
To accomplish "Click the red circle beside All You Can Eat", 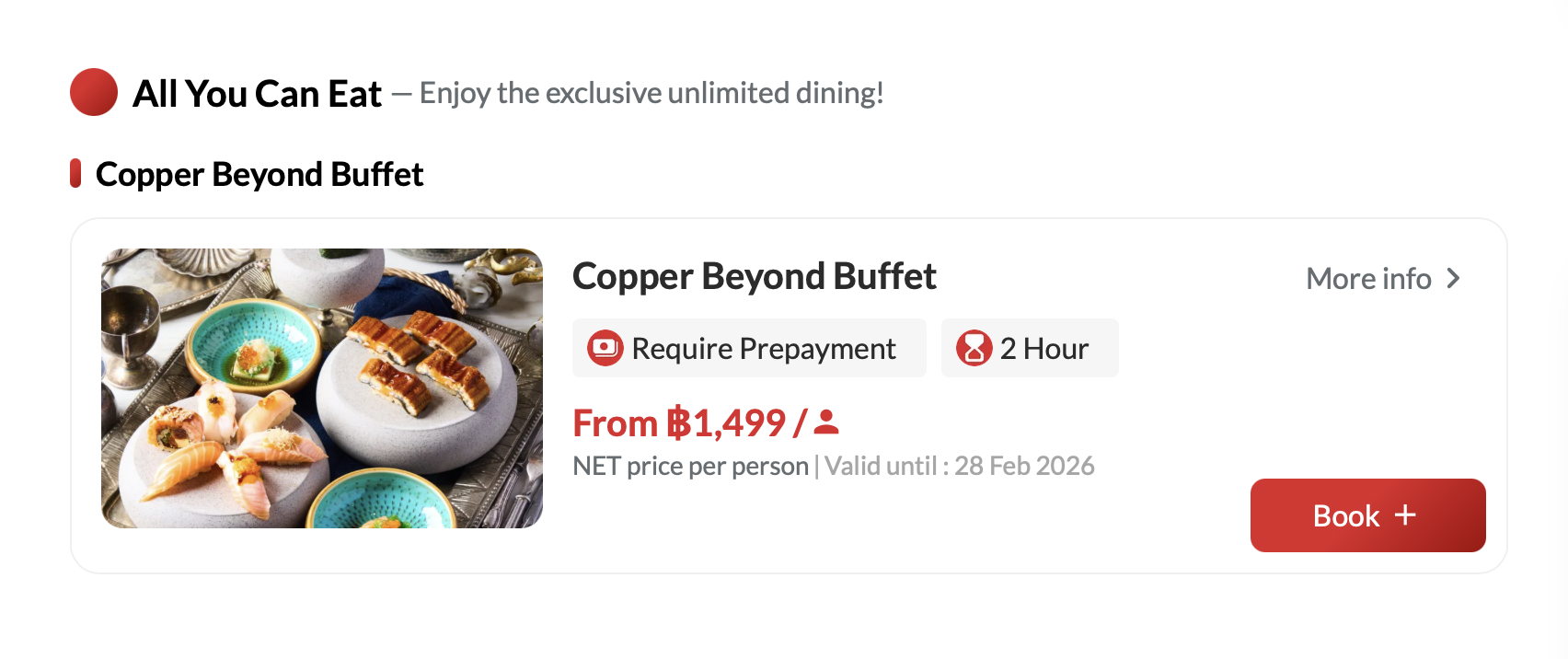I will click(94, 92).
